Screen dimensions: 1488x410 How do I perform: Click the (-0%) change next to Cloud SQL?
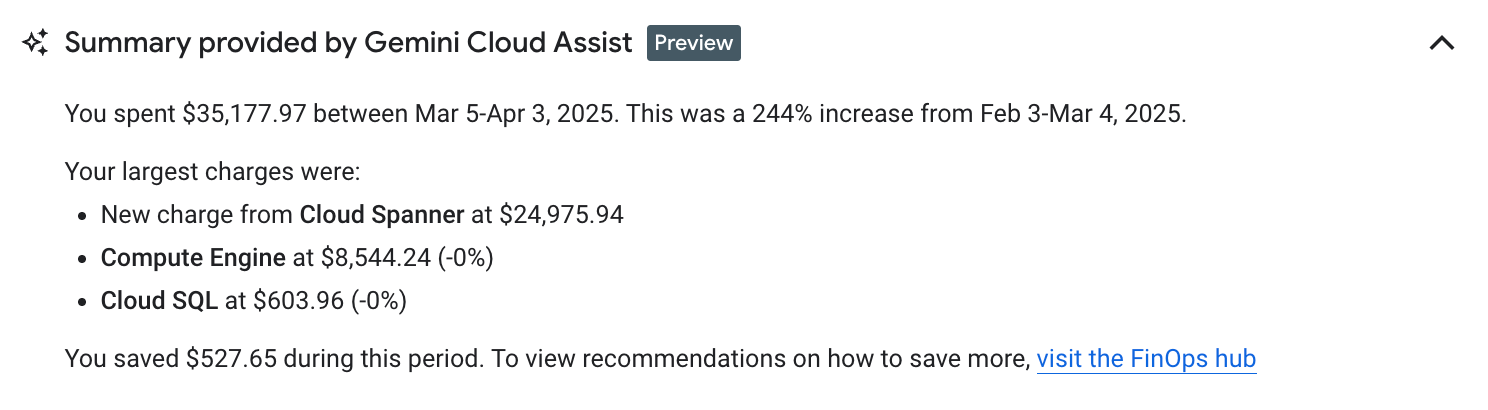(378, 301)
